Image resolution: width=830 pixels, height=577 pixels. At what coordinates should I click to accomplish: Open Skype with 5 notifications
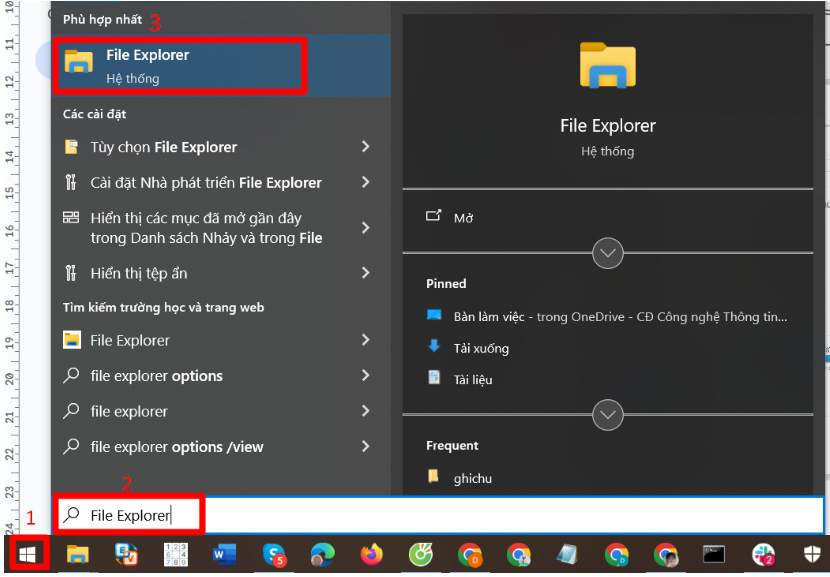(x=274, y=555)
